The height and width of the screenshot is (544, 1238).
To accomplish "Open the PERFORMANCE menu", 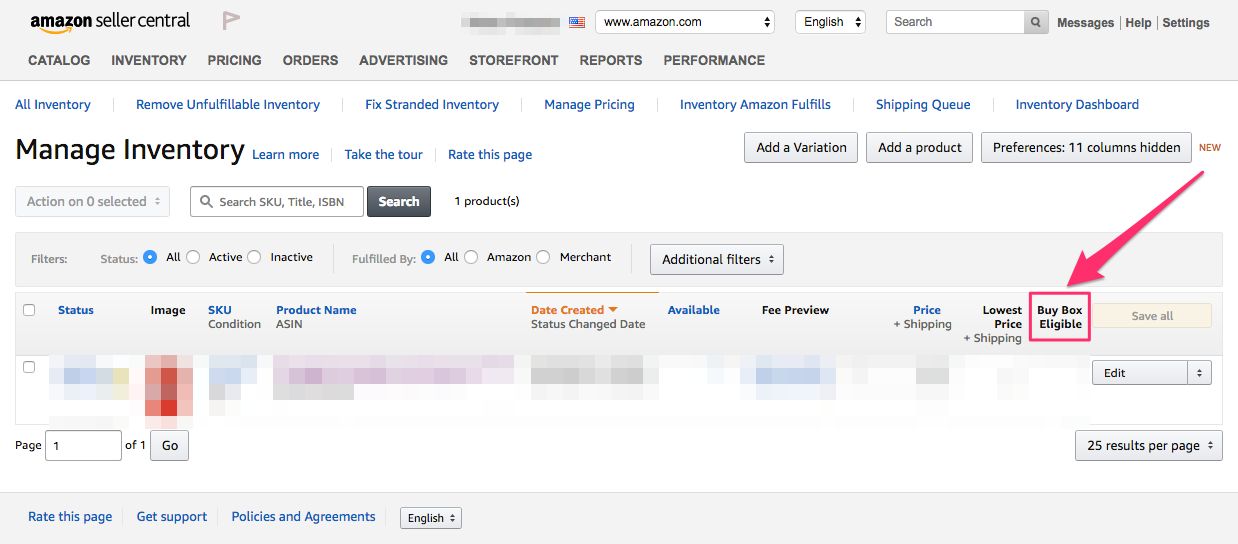I will point(714,60).
